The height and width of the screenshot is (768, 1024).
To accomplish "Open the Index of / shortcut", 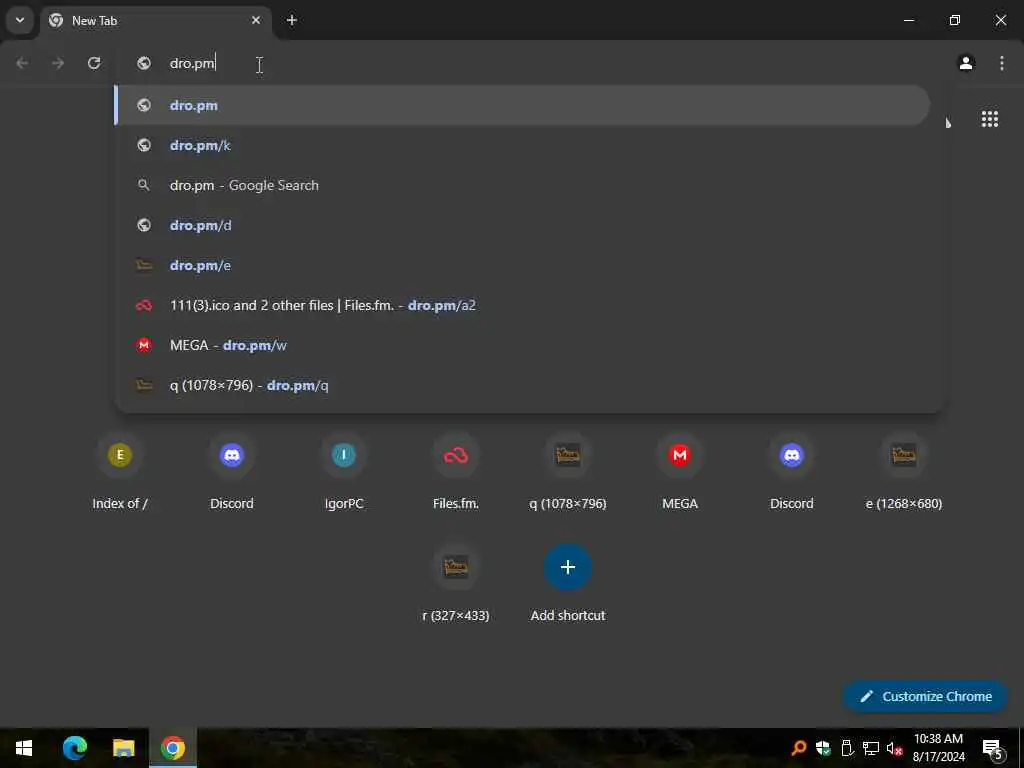I will pyautogui.click(x=120, y=474).
